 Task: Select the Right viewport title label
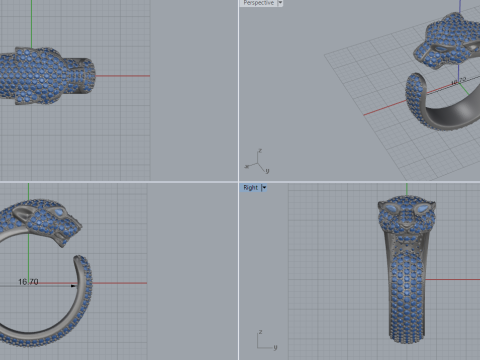click(251, 188)
